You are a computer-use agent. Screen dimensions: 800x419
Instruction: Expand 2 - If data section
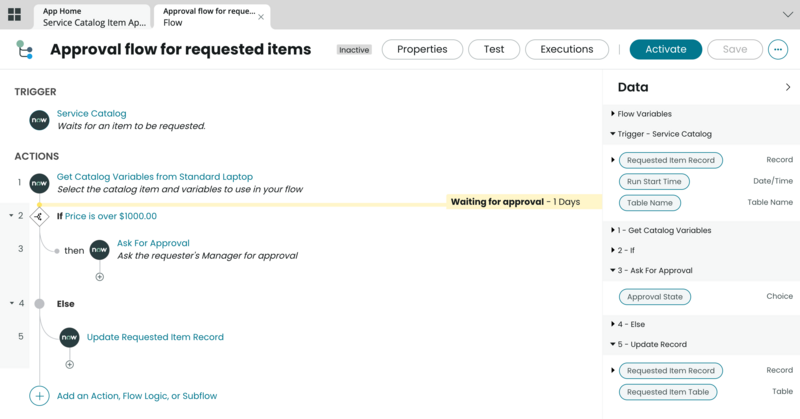(x=612, y=250)
